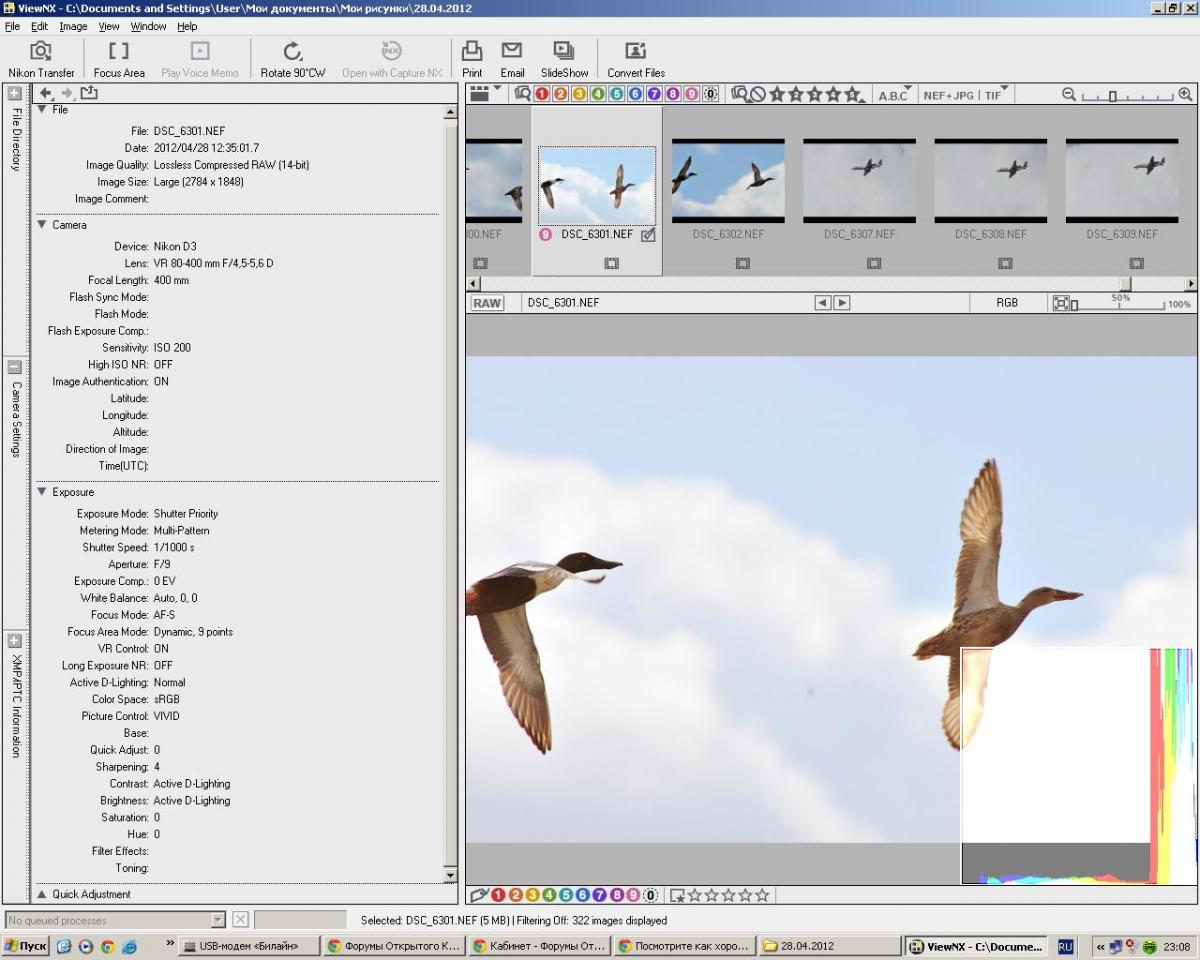The height and width of the screenshot is (960, 1200).
Task: Go to the next image with the right arrow
Action: click(x=842, y=303)
